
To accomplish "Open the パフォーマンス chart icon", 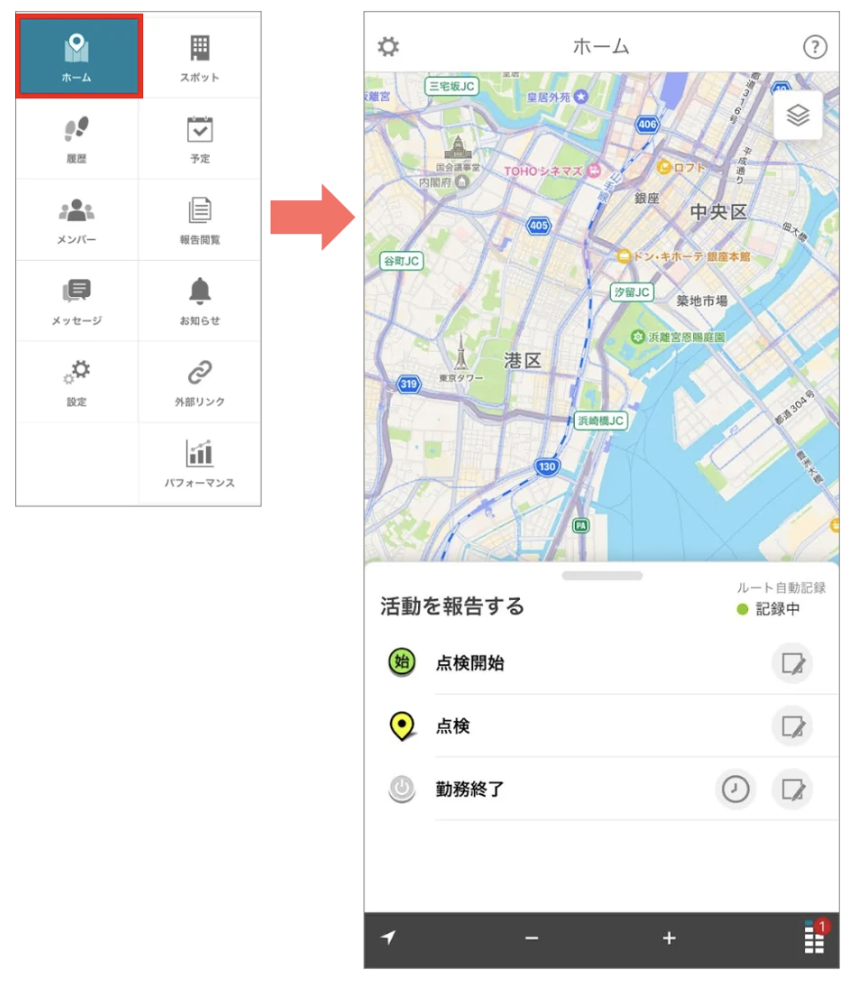I will [x=200, y=453].
